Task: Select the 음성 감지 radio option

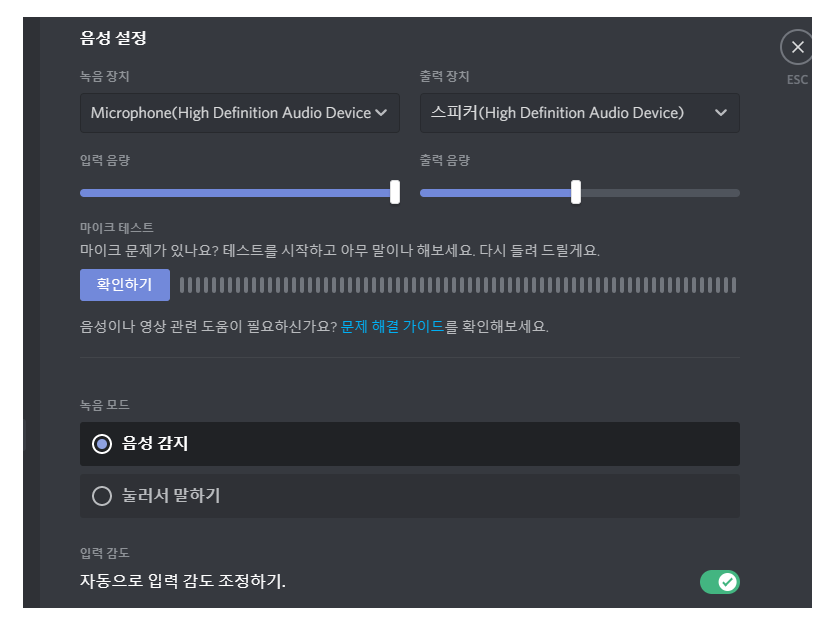Action: coord(410,444)
